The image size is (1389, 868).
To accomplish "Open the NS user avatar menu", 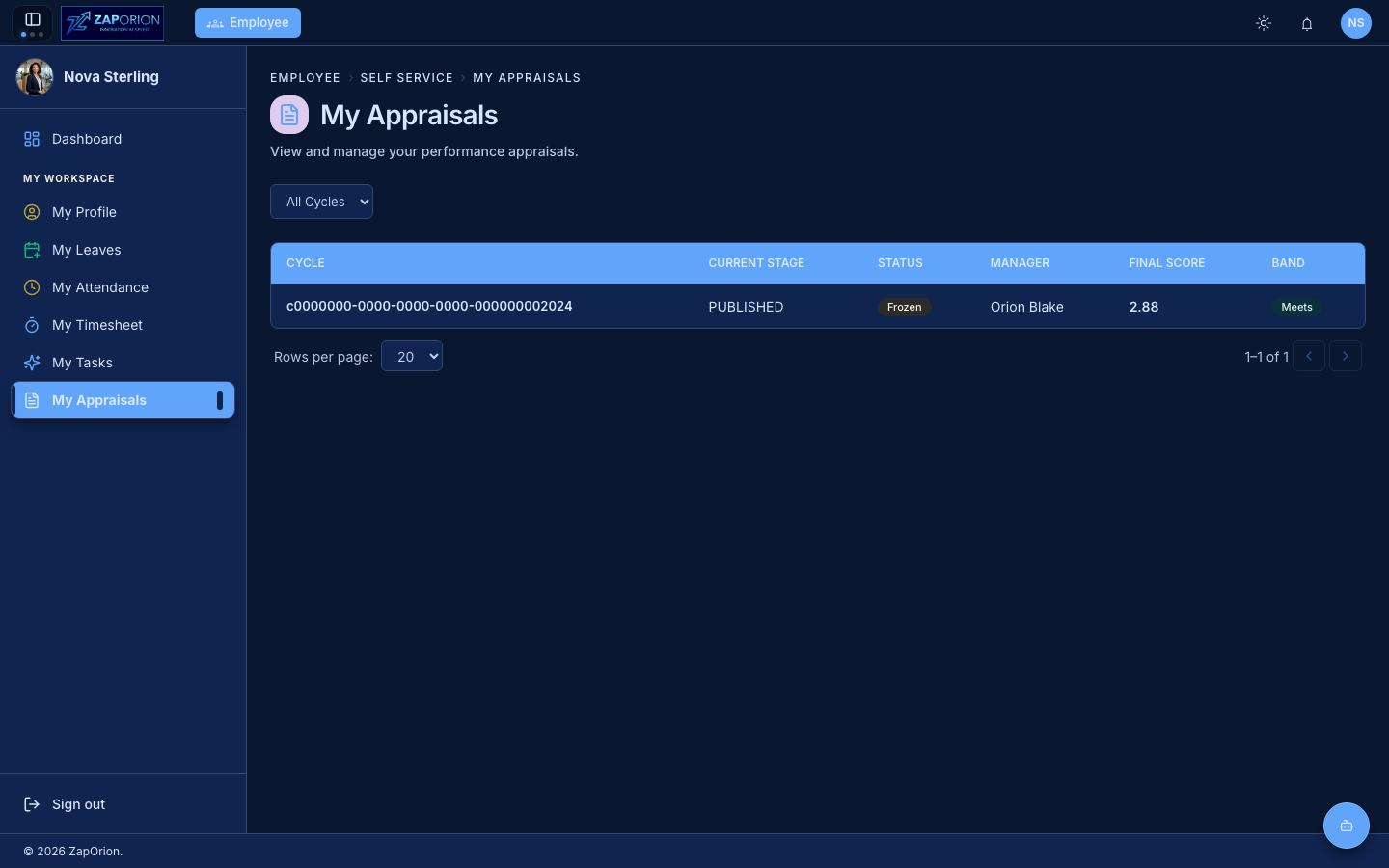I will pyautogui.click(x=1356, y=23).
